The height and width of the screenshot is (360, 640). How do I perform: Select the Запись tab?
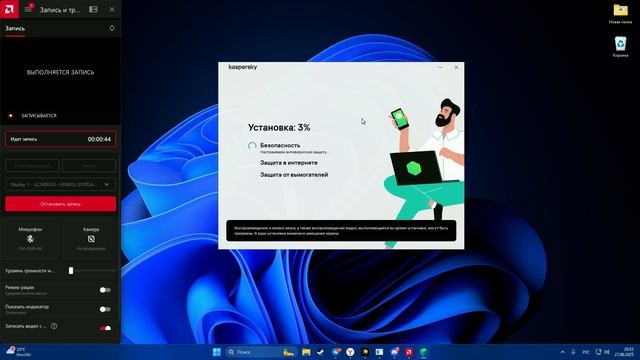(x=15, y=29)
